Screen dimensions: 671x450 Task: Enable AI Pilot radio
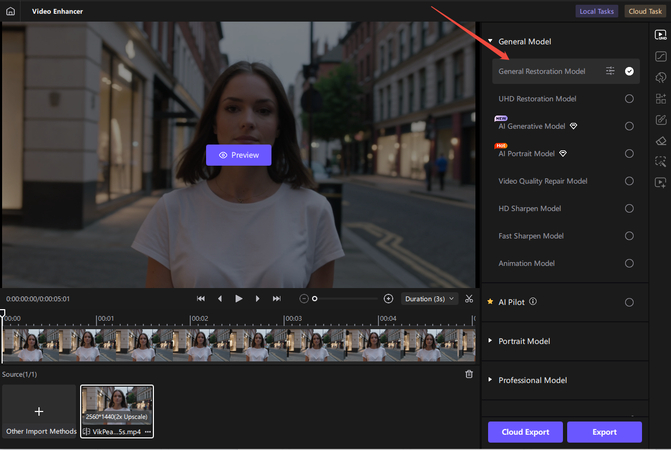point(629,302)
